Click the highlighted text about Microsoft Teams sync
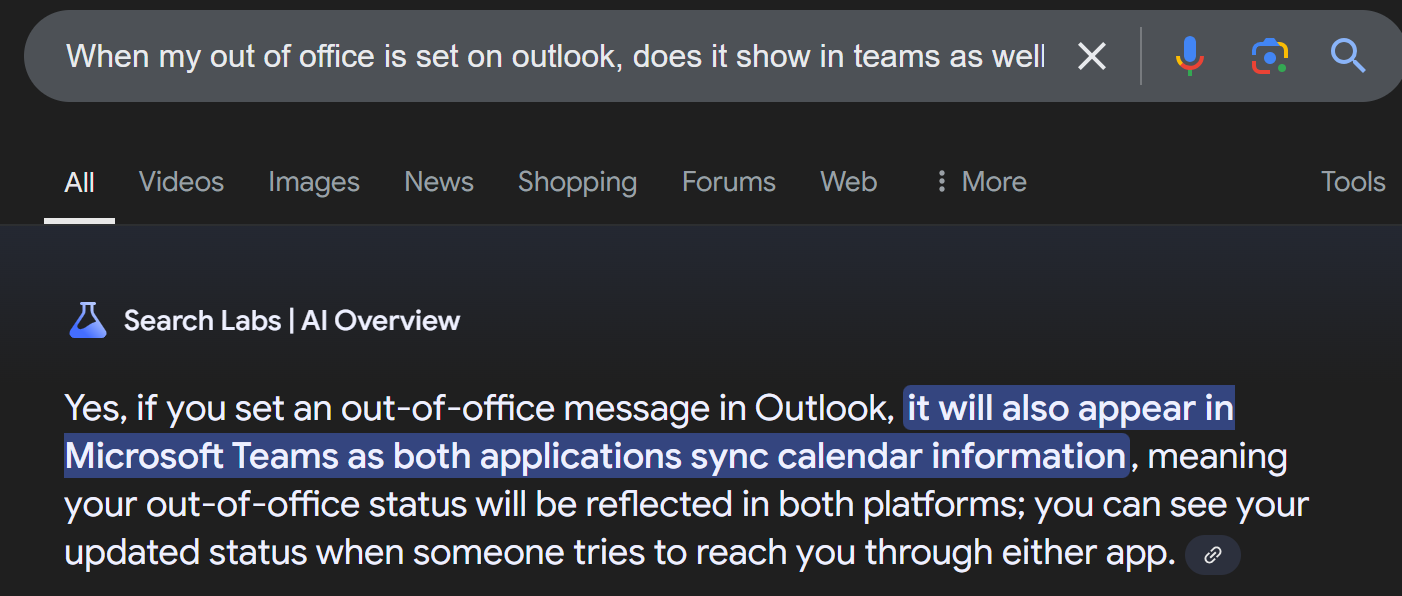Viewport: 1402px width, 596px height. point(650,432)
